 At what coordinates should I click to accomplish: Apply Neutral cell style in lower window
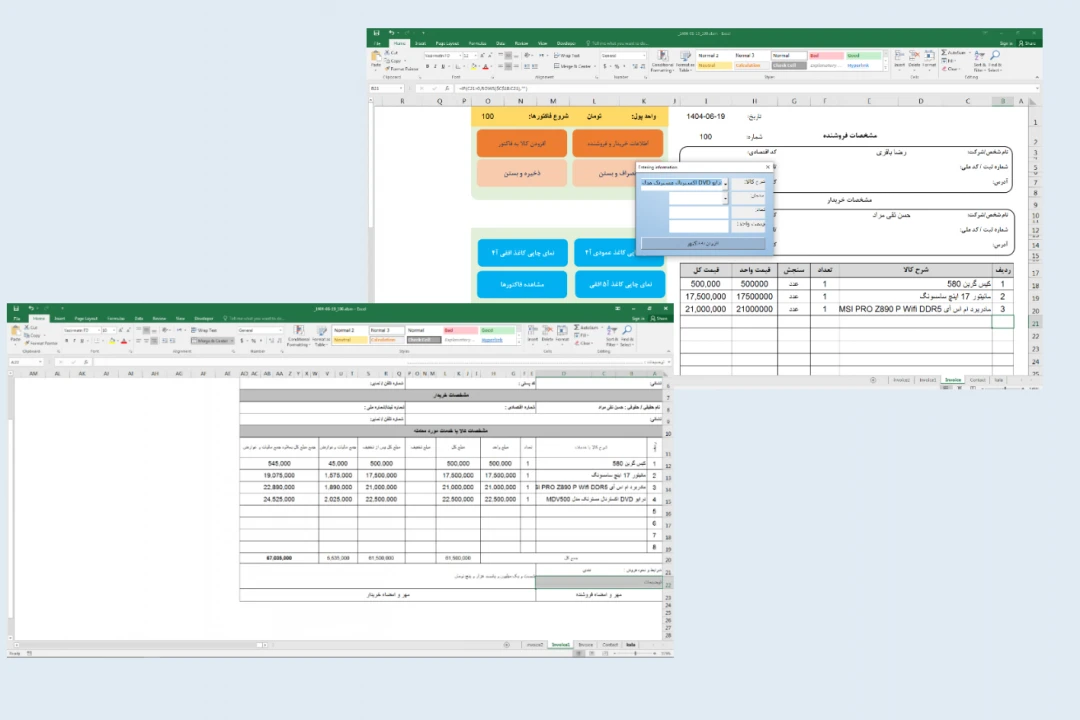coord(349,340)
